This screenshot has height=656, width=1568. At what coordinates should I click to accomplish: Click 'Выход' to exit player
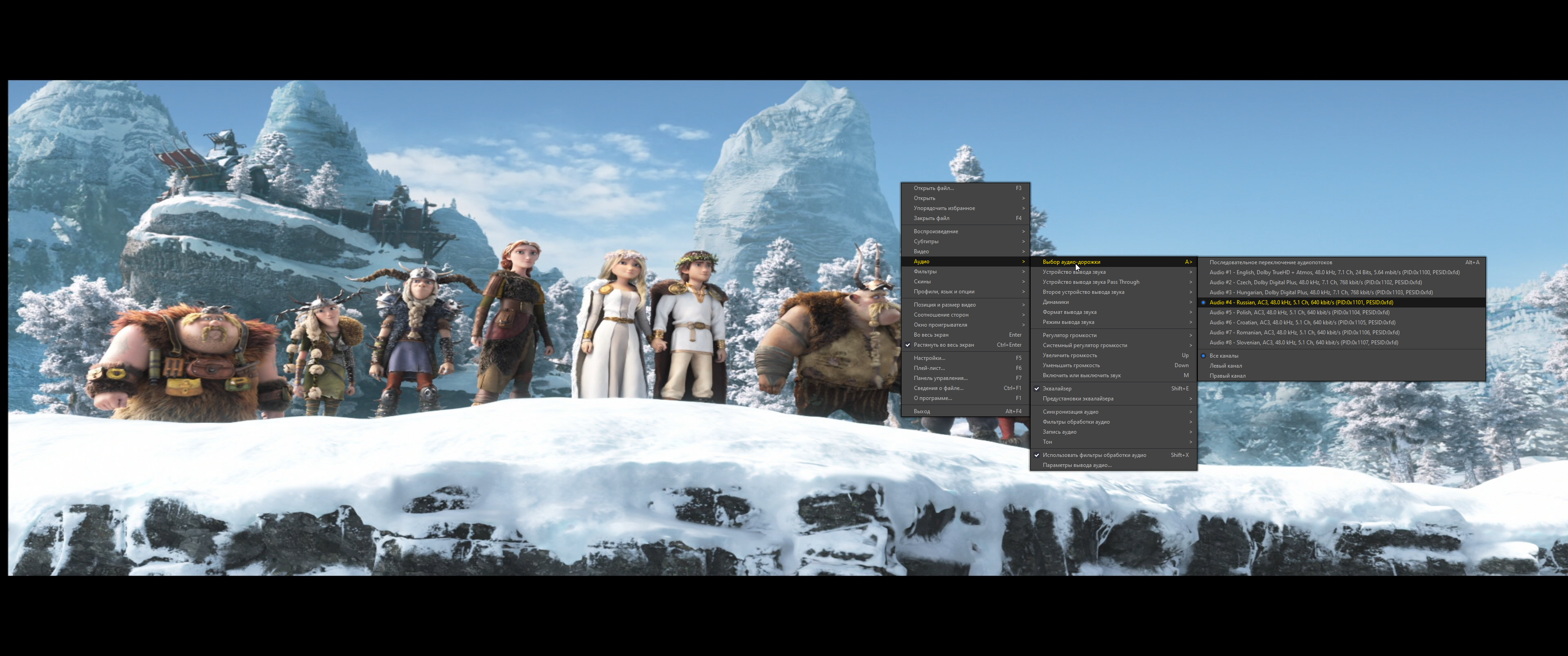[x=965, y=411]
